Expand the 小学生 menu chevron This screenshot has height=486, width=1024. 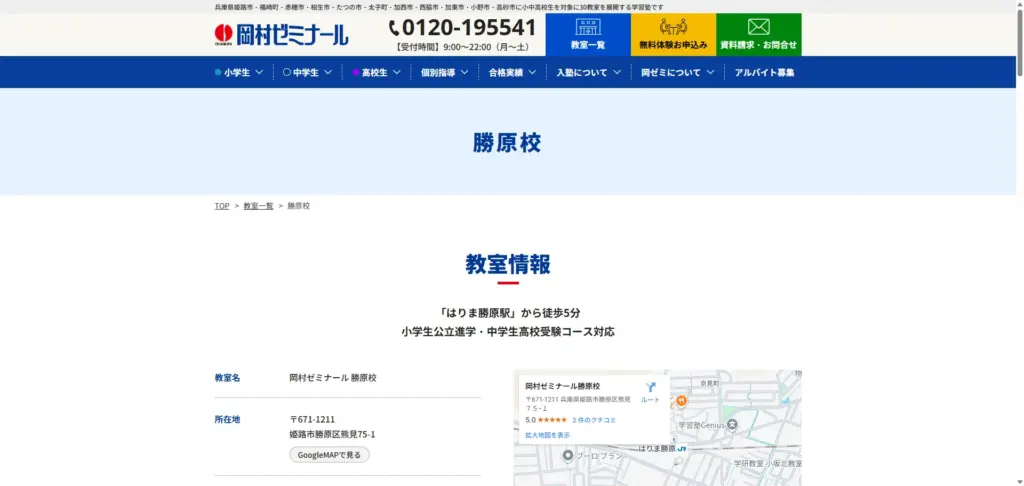(x=259, y=73)
